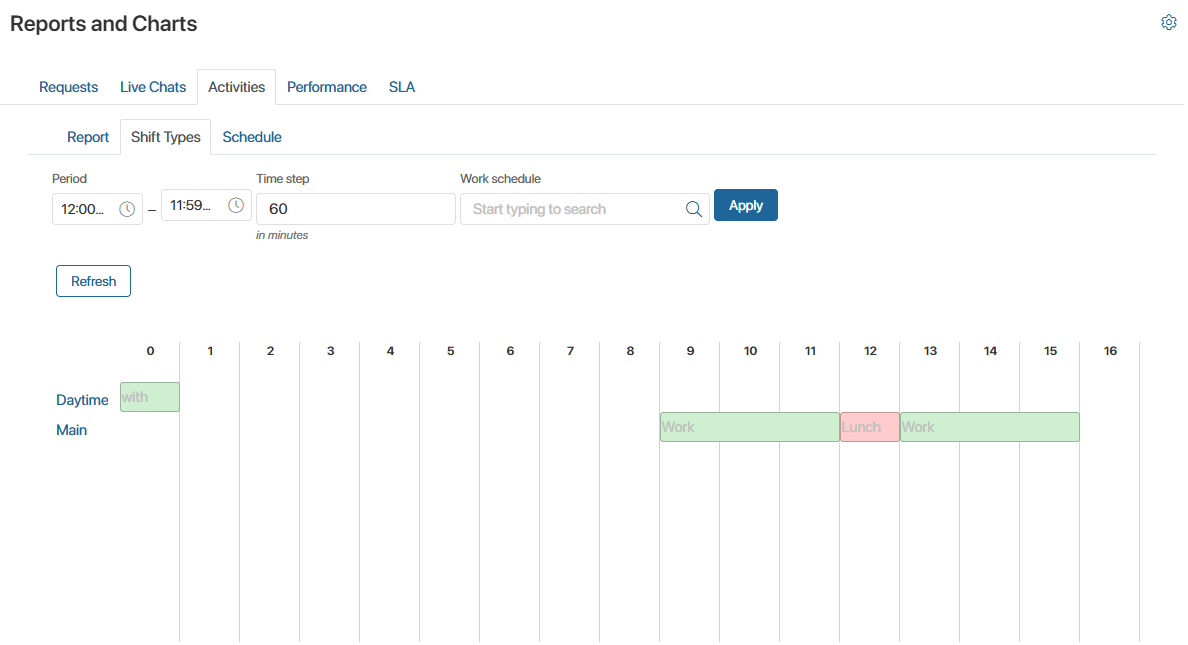Click the clock icon in period start field
This screenshot has width=1188, height=645.
(x=127, y=209)
